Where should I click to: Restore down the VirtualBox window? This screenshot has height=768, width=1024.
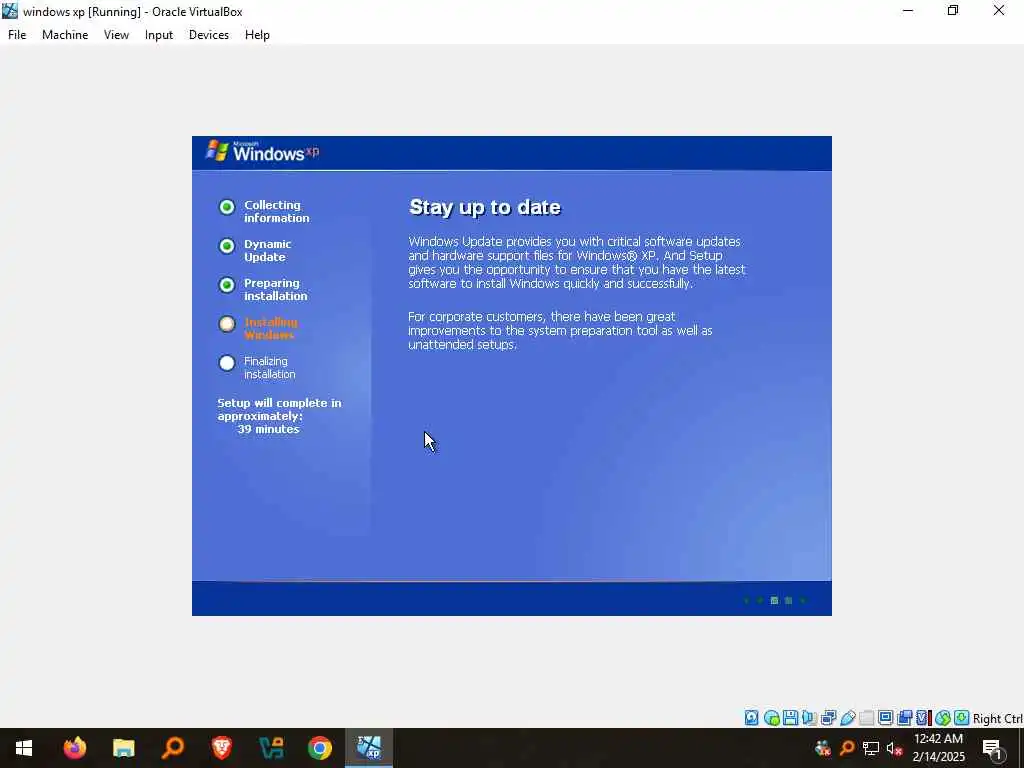pyautogui.click(x=953, y=11)
